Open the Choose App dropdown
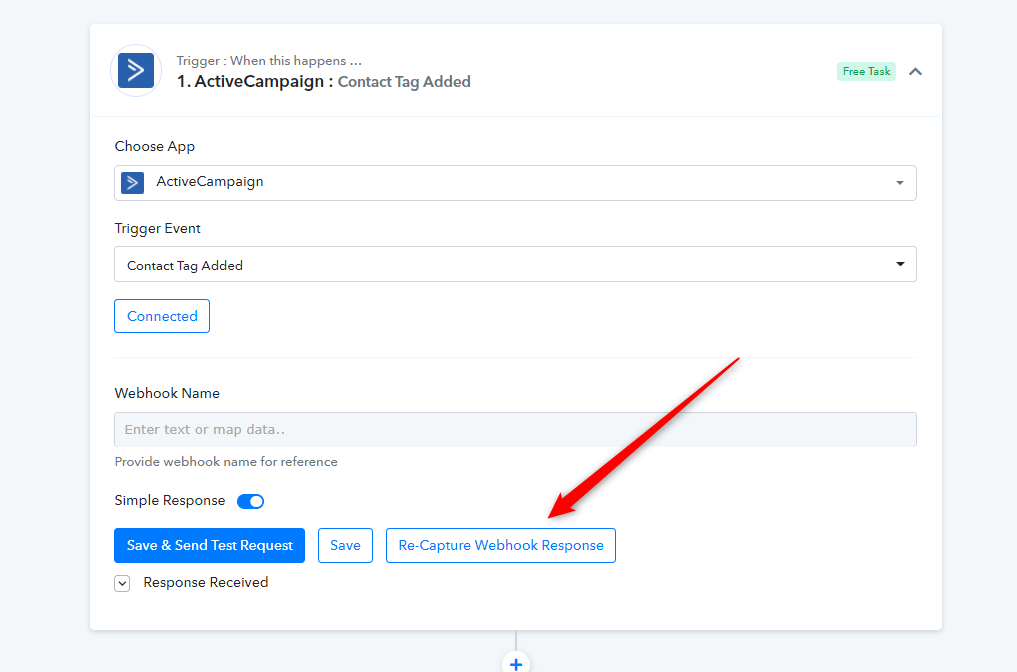1017x672 pixels. pos(515,183)
